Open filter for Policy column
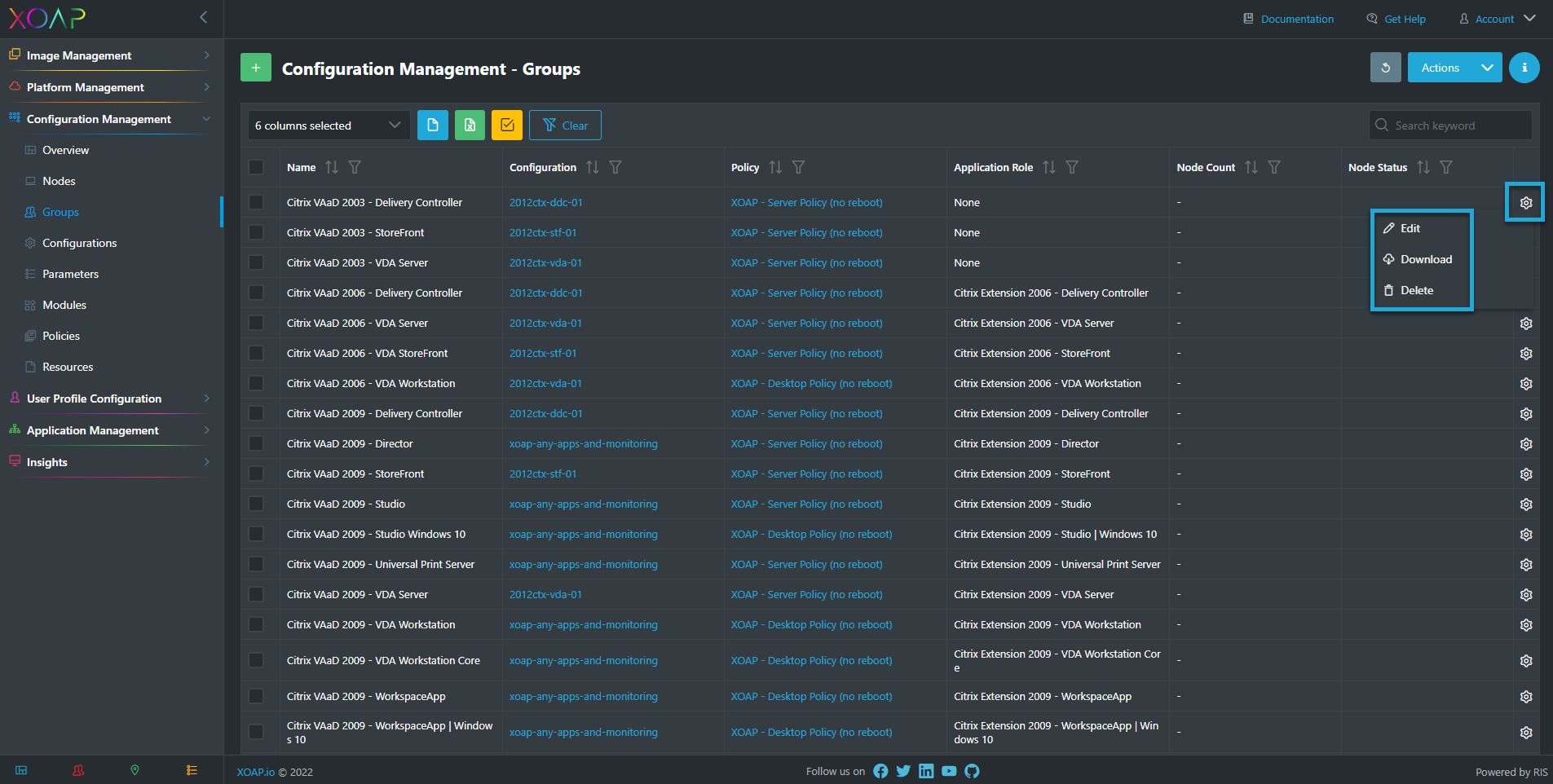Viewport: 1553px width, 784px height. click(x=798, y=167)
